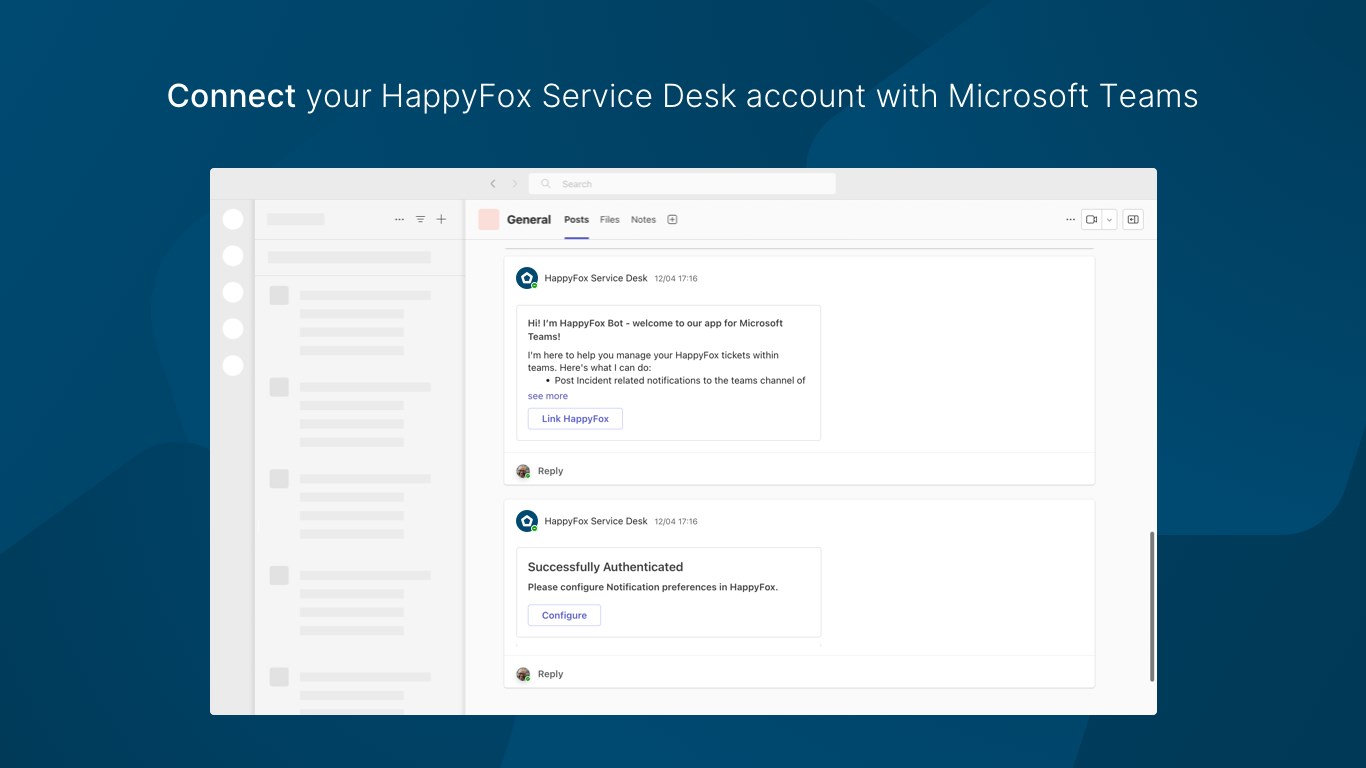This screenshot has width=1366, height=768.
Task: Click the General channel title
Action: (529, 220)
